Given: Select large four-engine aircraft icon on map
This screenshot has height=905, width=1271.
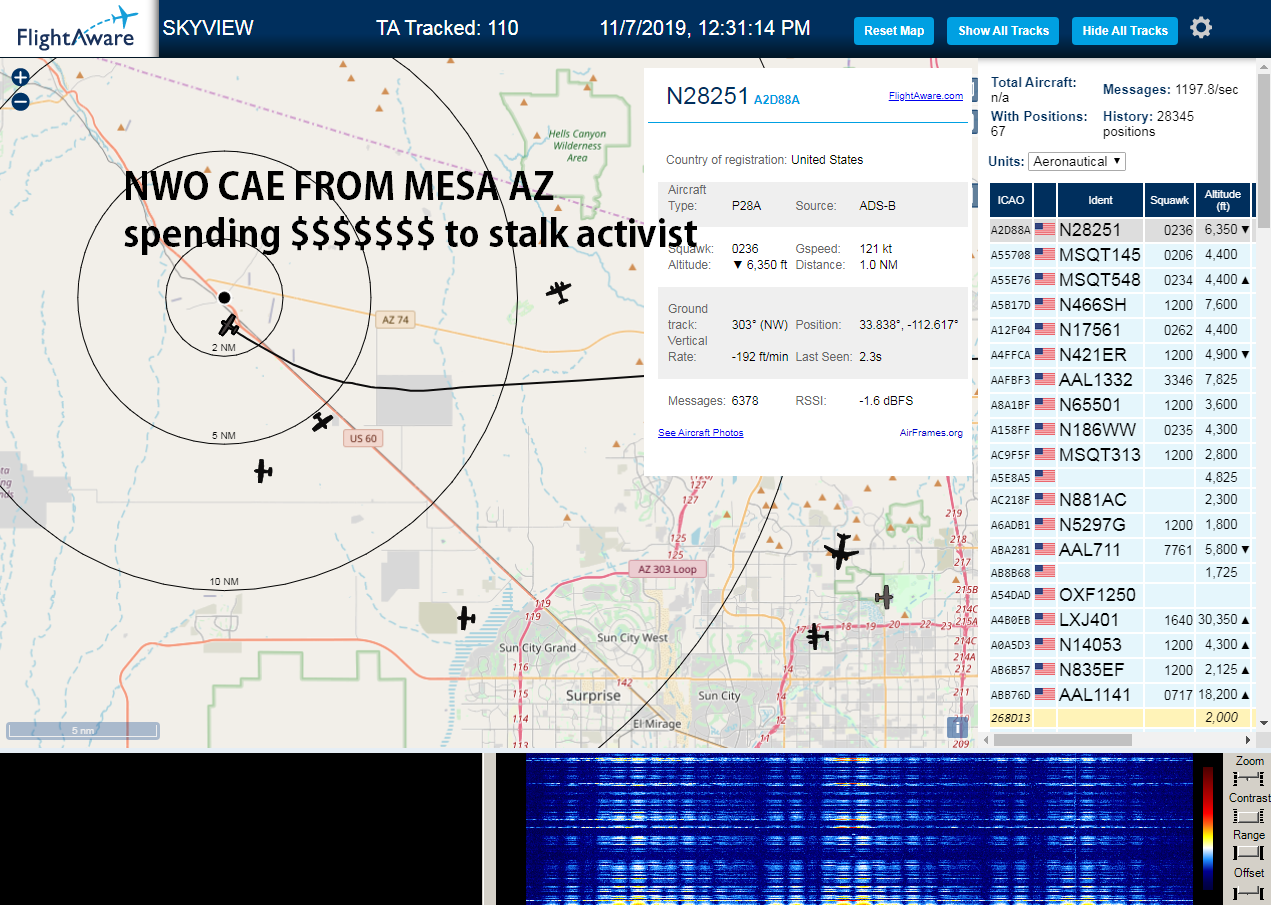Looking at the screenshot, I should [841, 551].
